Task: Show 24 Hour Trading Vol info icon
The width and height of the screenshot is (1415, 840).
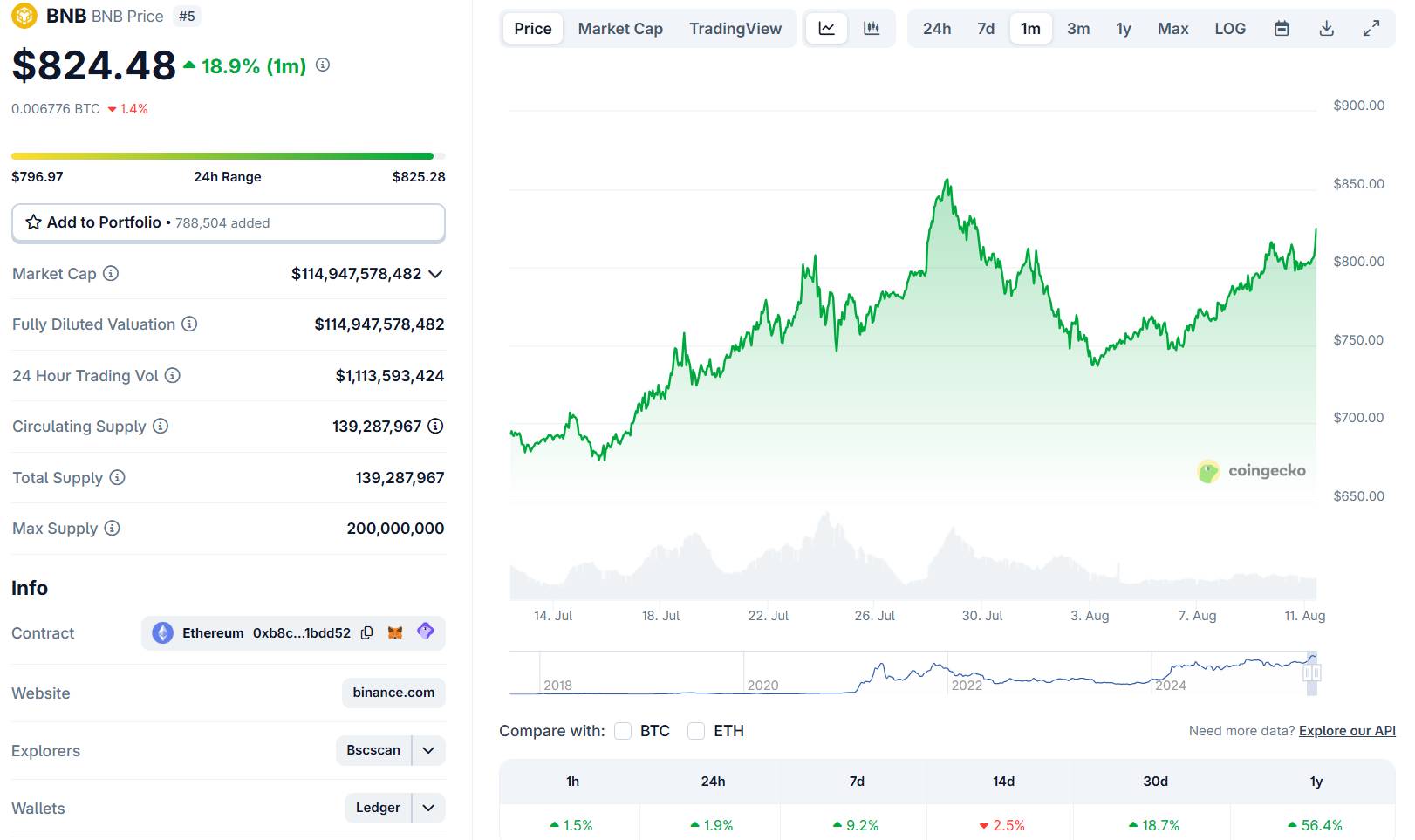Action: coord(173,375)
